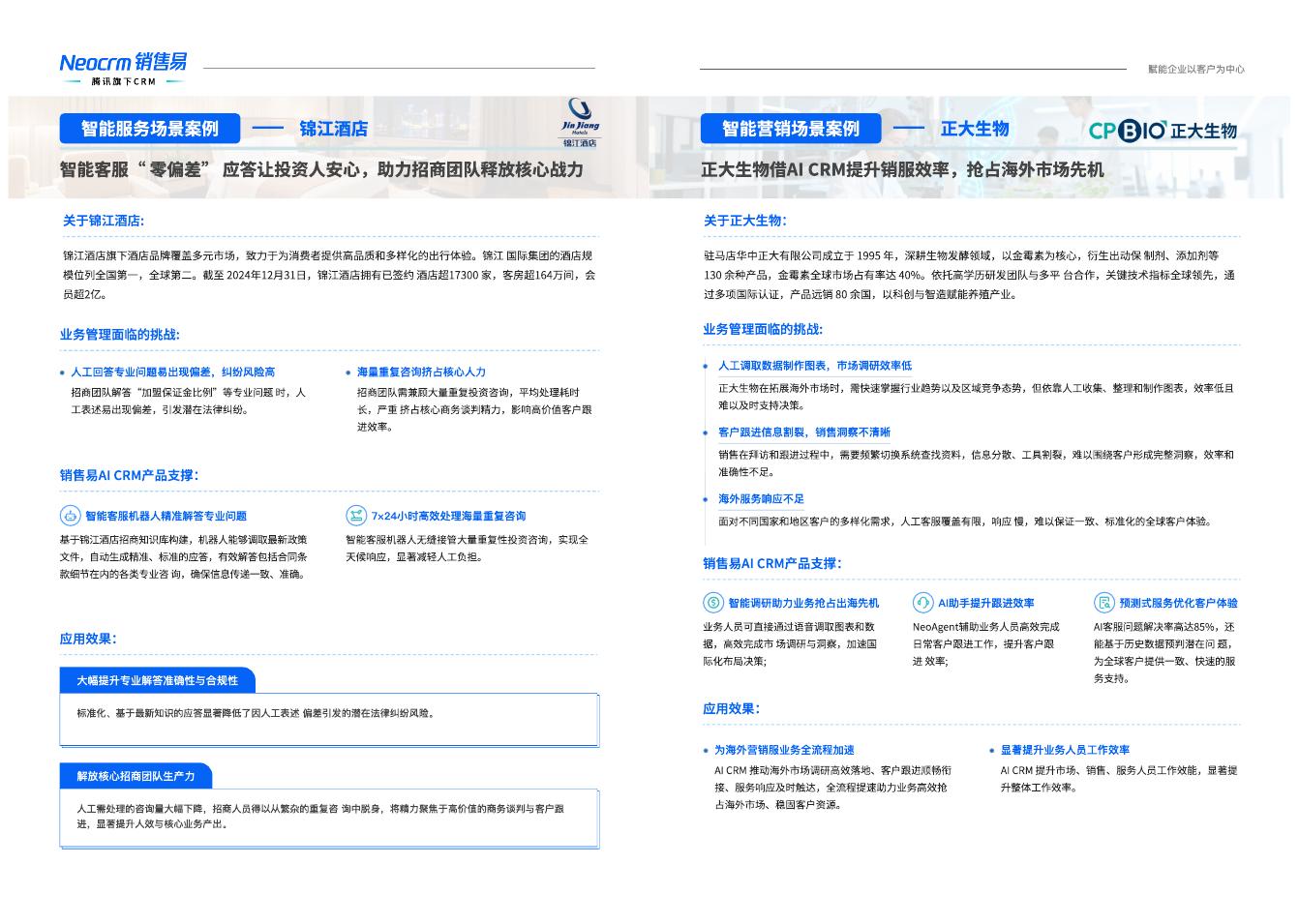Click the 客户跟进信息割裂 bullet heading
The width and height of the screenshot is (1299, 924).
[x=803, y=432]
